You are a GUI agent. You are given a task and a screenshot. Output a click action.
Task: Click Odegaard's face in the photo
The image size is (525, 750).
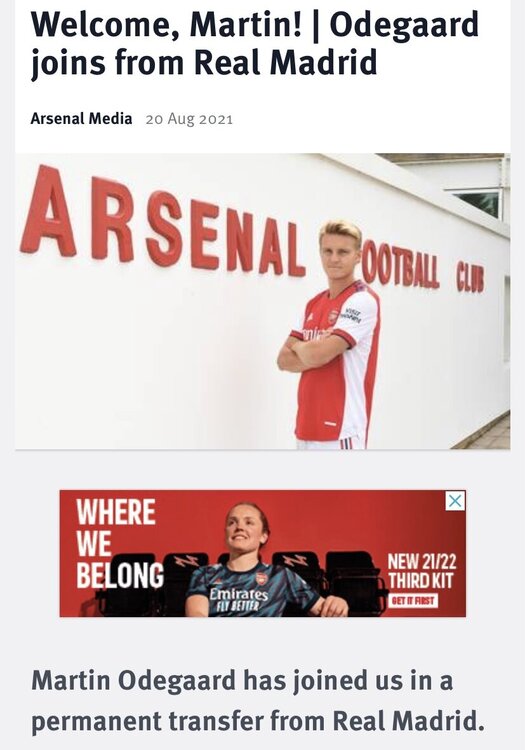point(339,254)
